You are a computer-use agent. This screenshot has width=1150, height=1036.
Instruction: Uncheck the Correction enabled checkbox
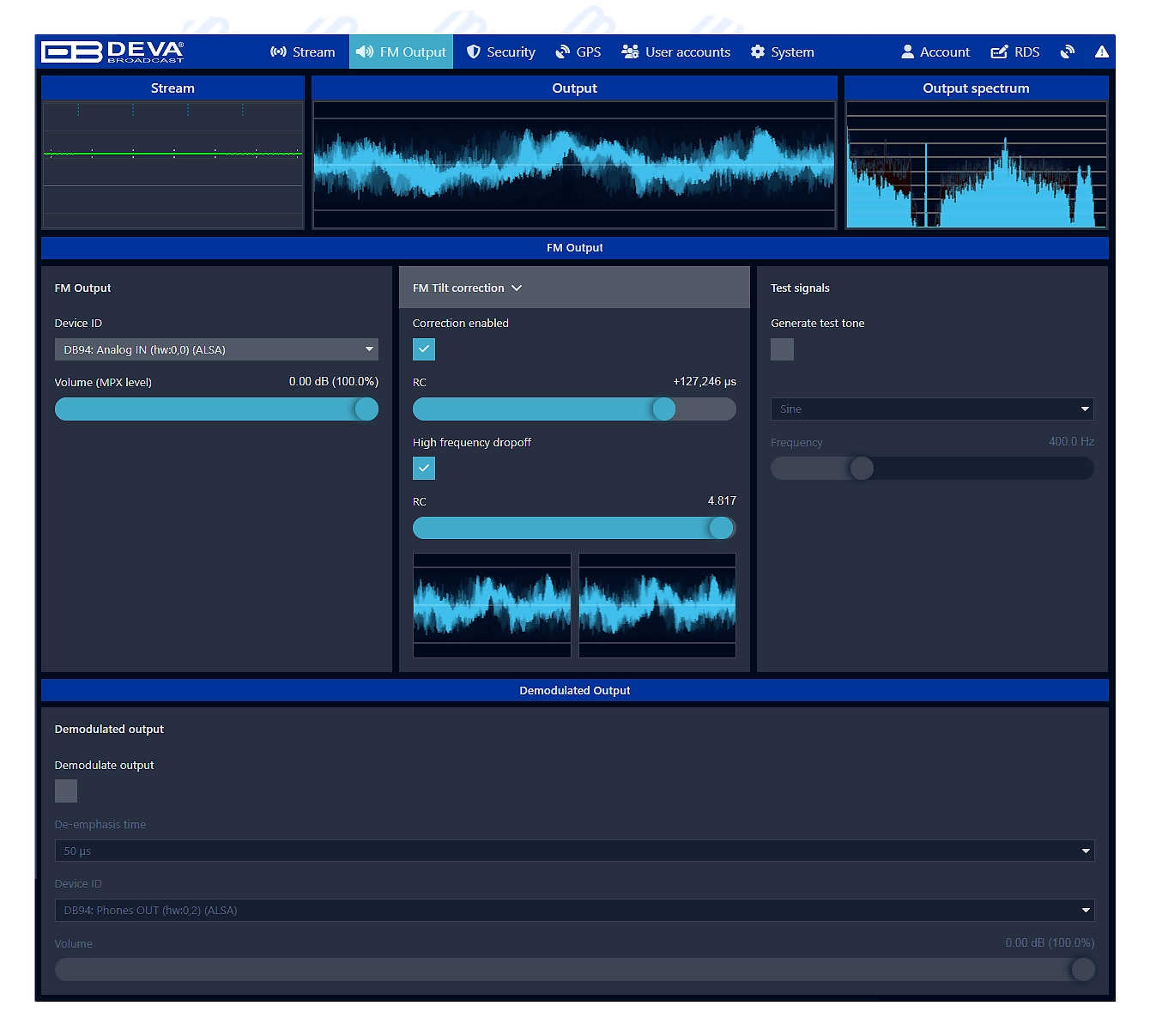(x=424, y=349)
